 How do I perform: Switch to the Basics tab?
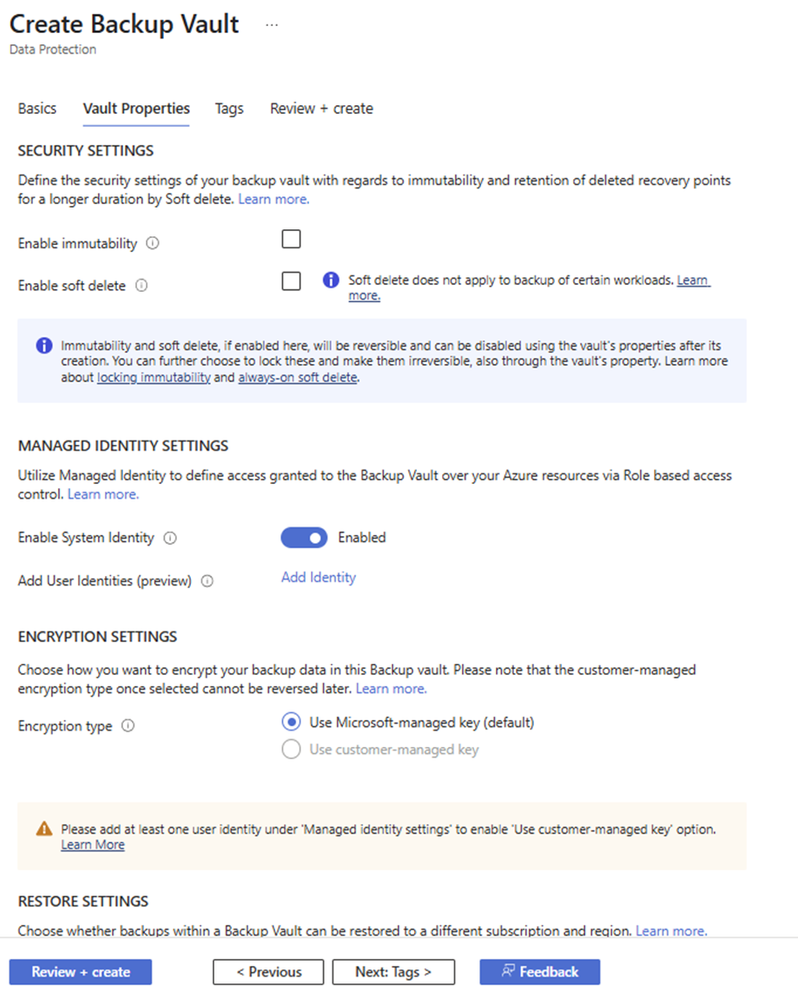tap(37, 108)
